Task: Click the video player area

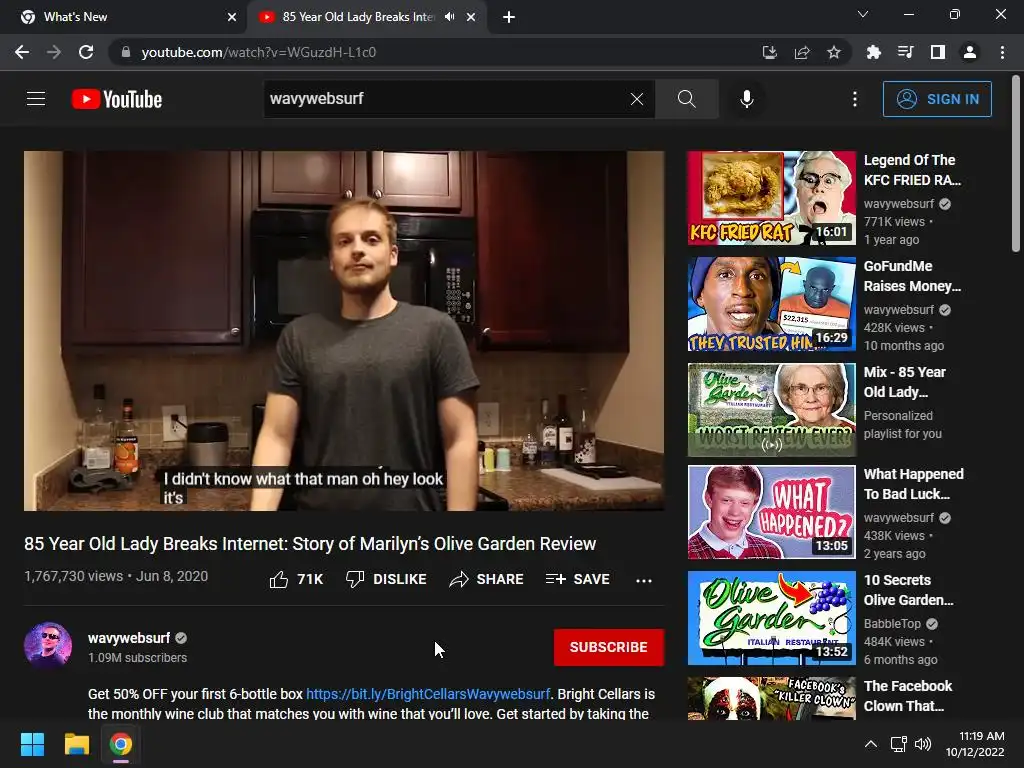Action: tap(344, 331)
